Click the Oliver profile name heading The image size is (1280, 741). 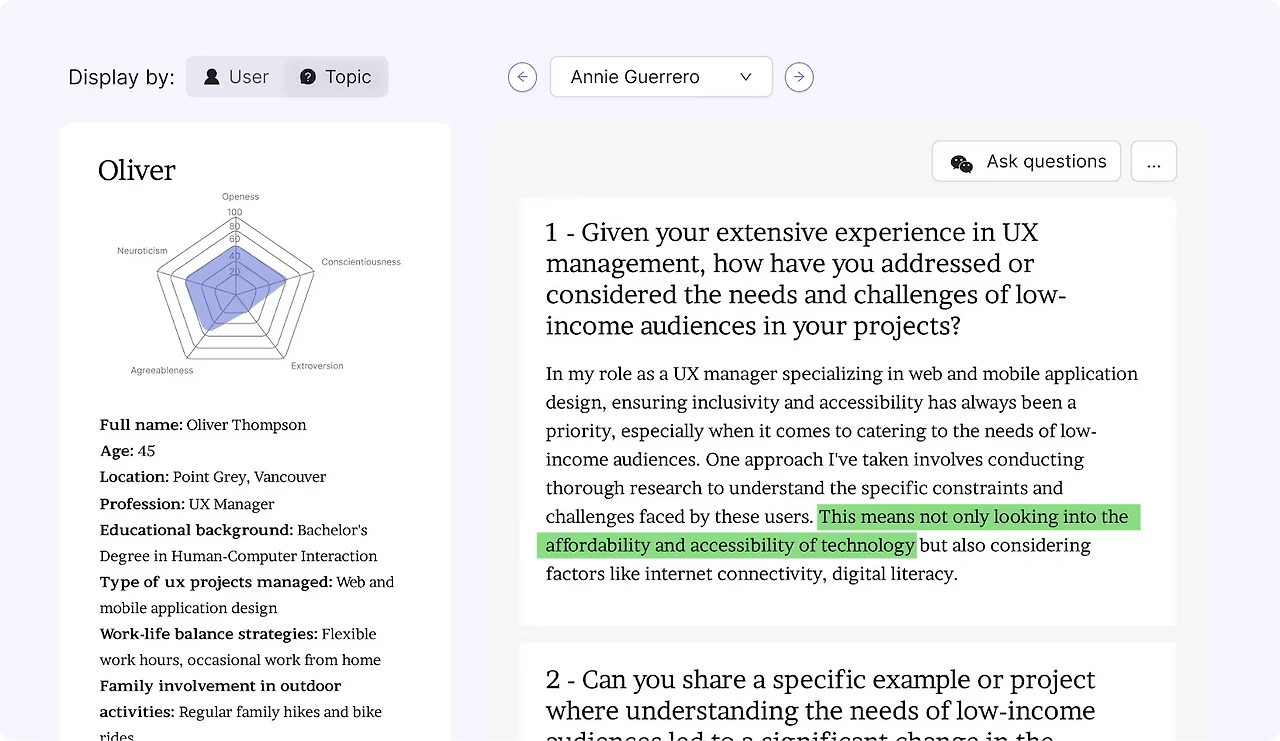click(x=137, y=170)
